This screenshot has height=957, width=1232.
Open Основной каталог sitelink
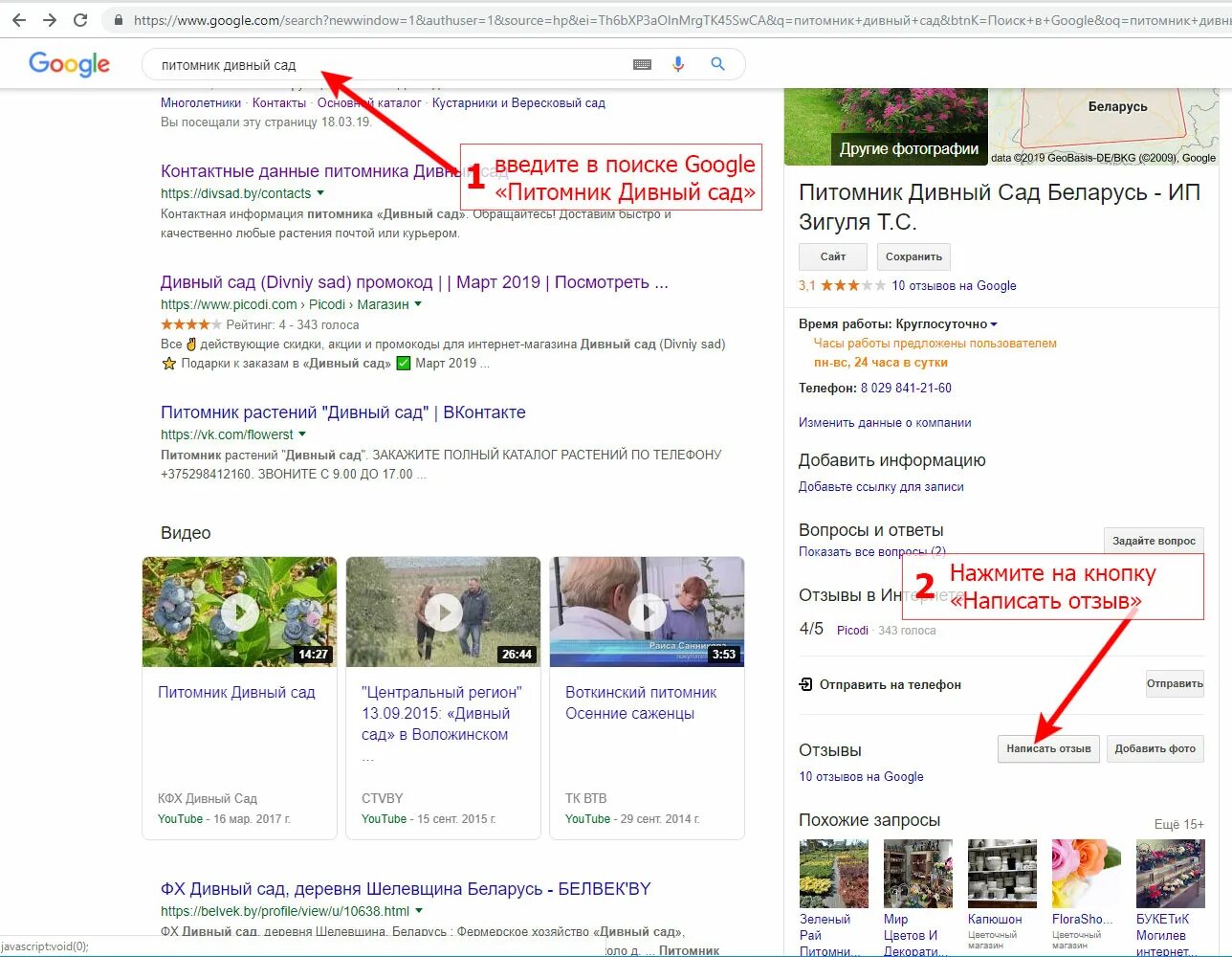coord(369,102)
